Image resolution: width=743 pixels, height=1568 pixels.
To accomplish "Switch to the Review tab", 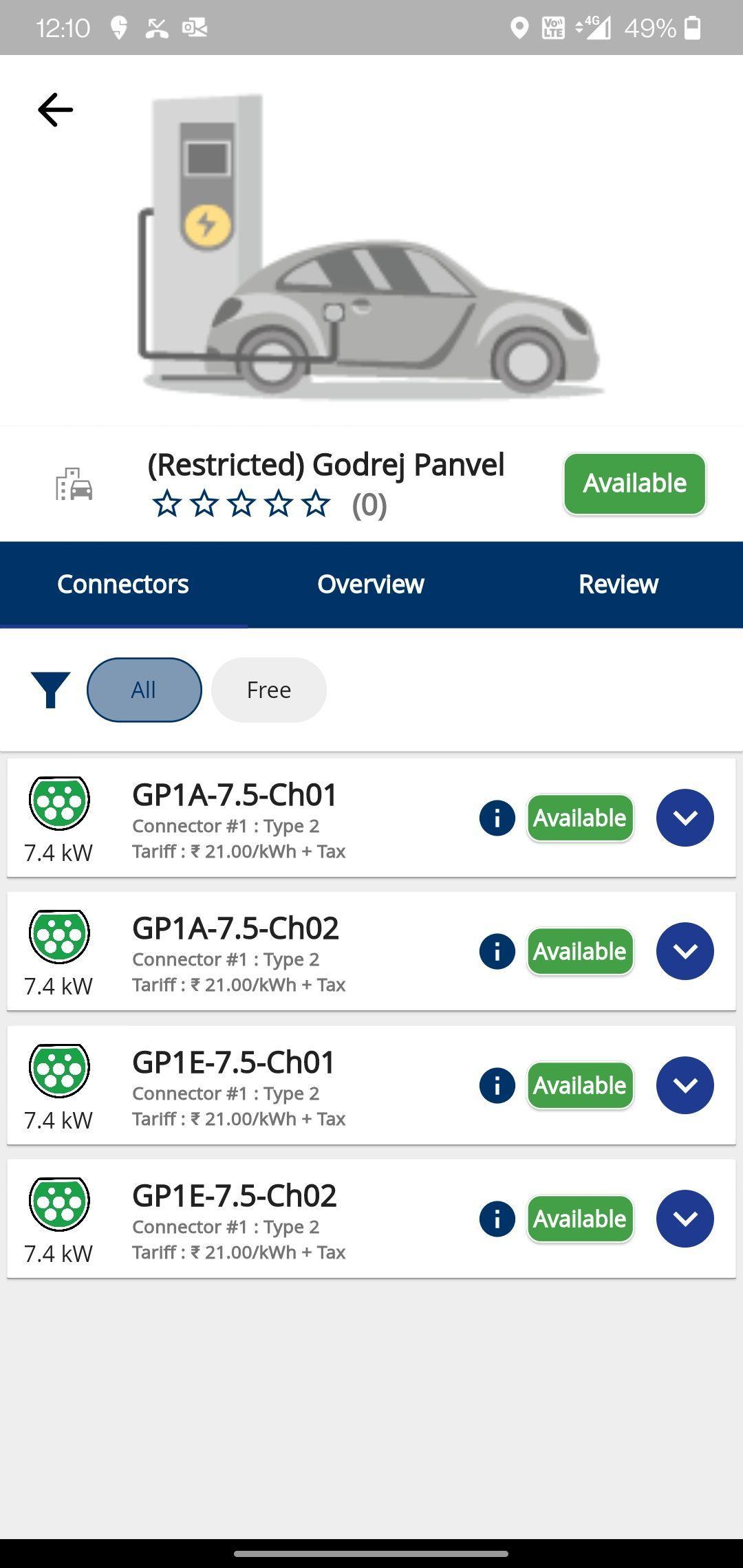I will point(618,584).
